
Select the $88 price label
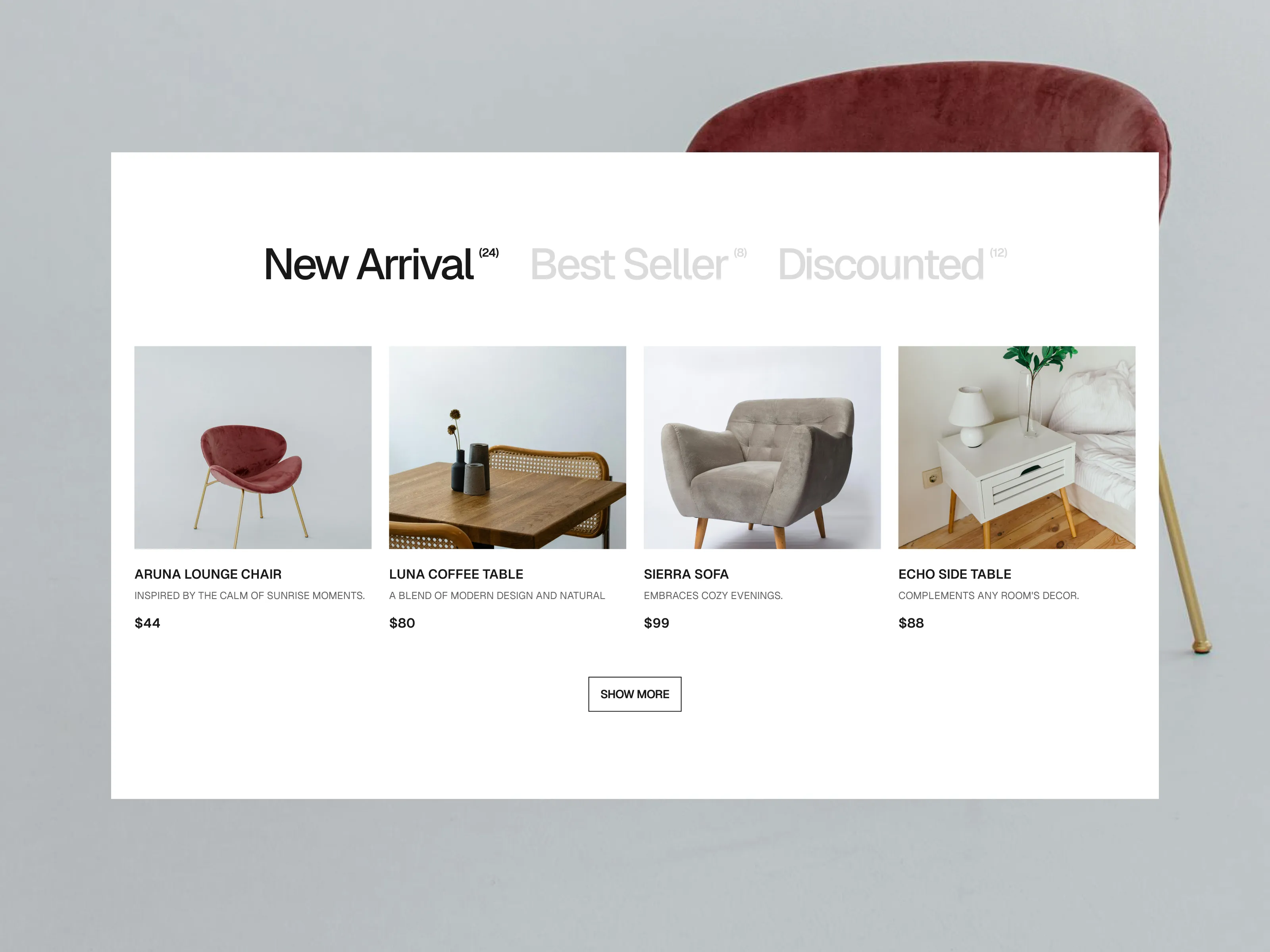911,623
